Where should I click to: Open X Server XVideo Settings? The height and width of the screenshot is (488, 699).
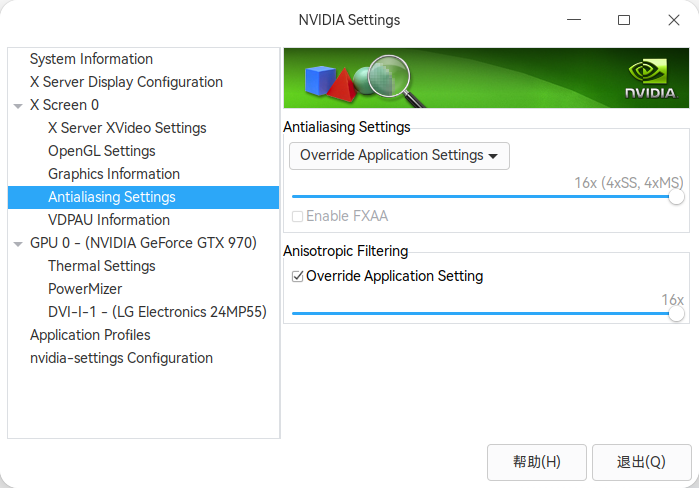(x=127, y=128)
